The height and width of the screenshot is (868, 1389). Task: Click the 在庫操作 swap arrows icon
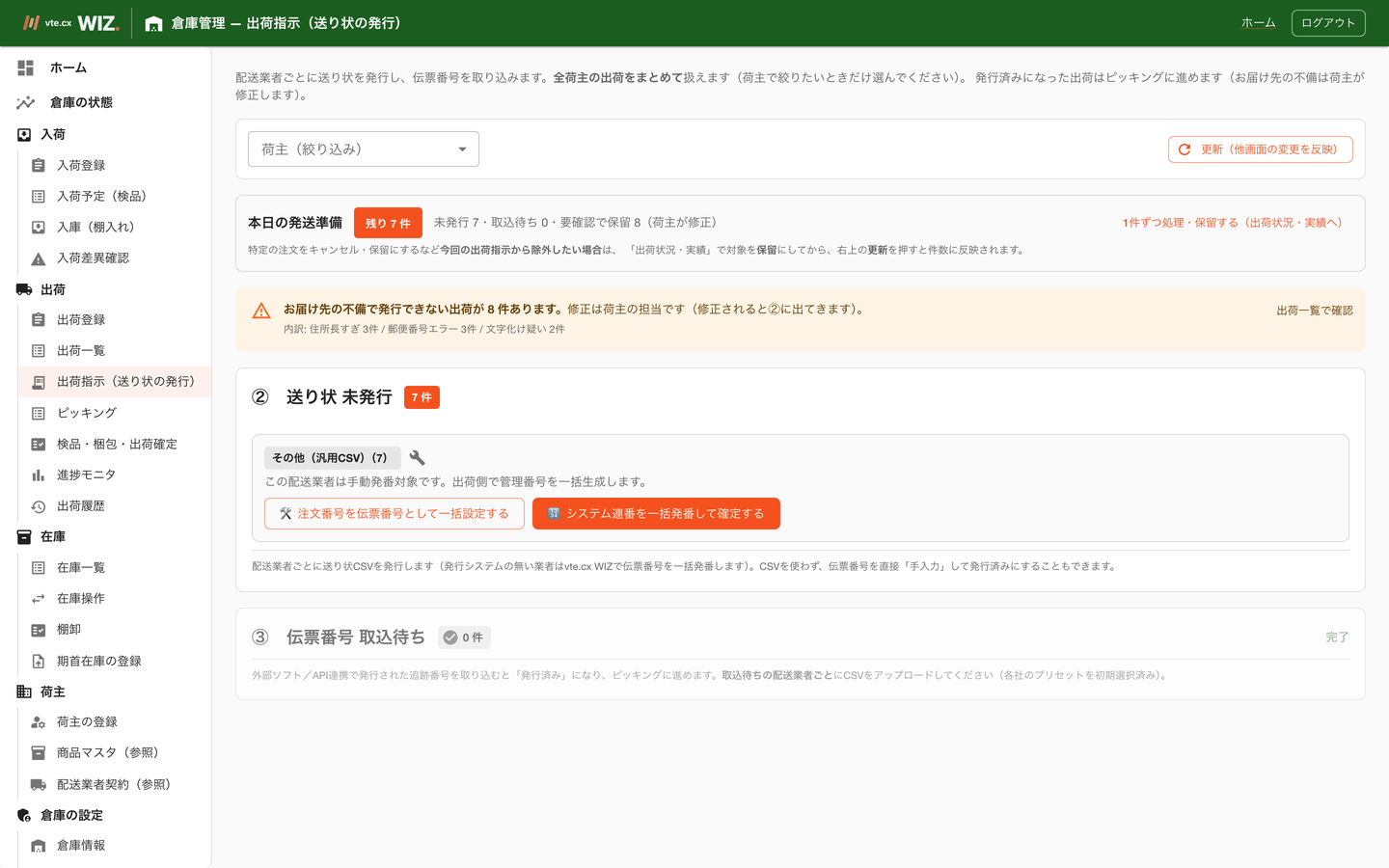(39, 599)
